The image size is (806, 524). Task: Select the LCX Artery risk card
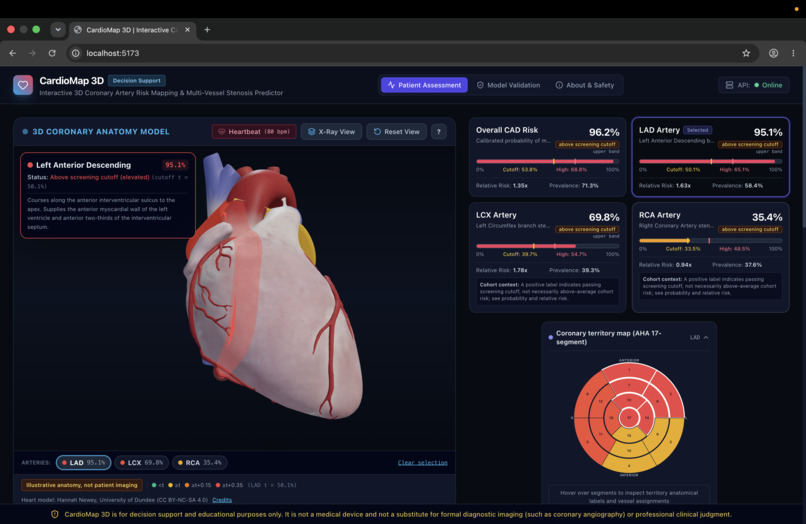click(x=547, y=257)
